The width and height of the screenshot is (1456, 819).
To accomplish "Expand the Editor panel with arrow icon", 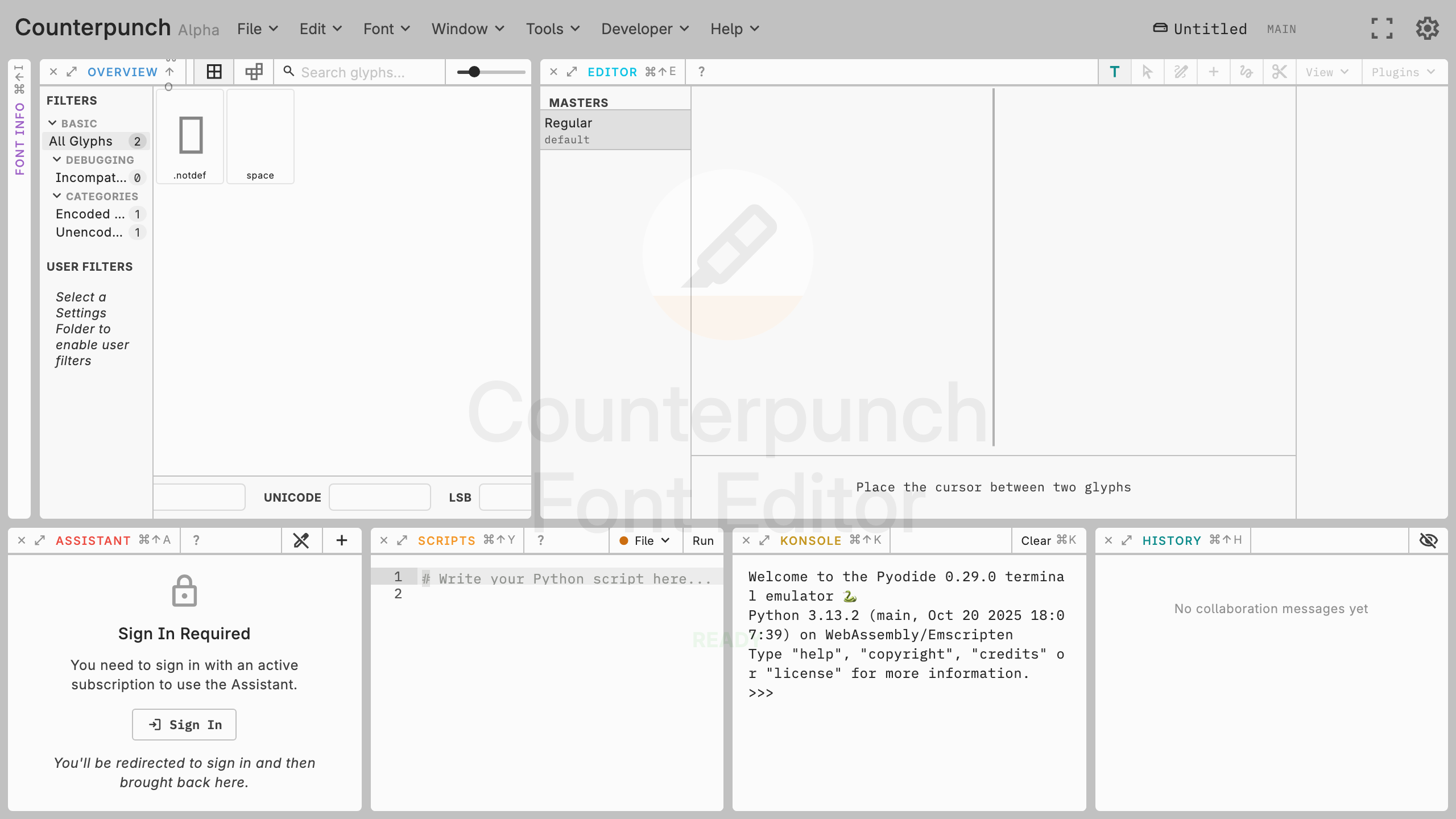I will 572,72.
